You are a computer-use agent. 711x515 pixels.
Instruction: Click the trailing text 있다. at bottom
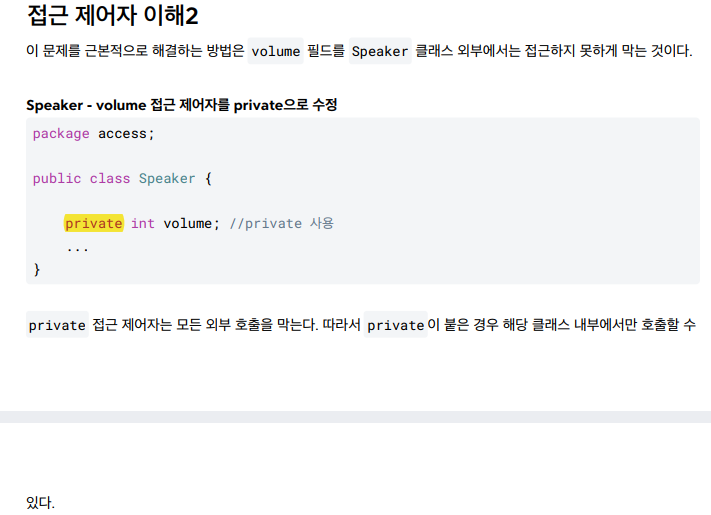pyautogui.click(x=40, y=503)
